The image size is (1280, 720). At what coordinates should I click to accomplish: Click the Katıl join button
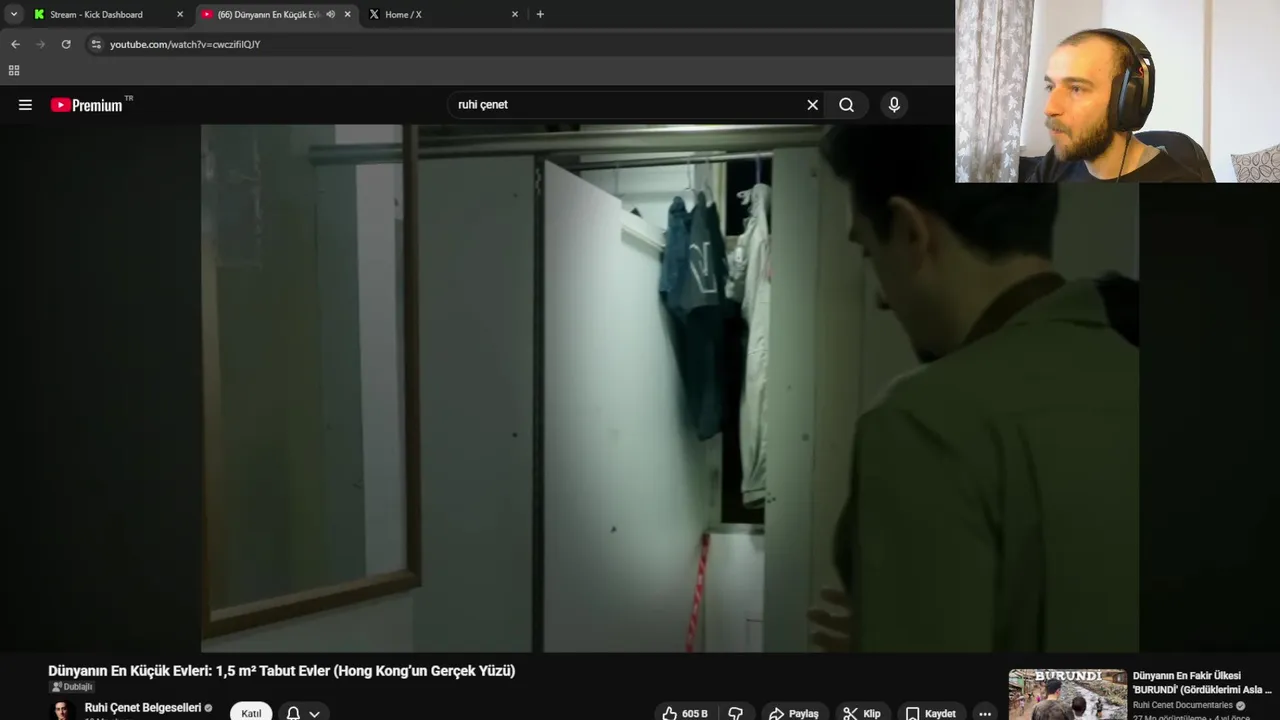[x=251, y=713]
